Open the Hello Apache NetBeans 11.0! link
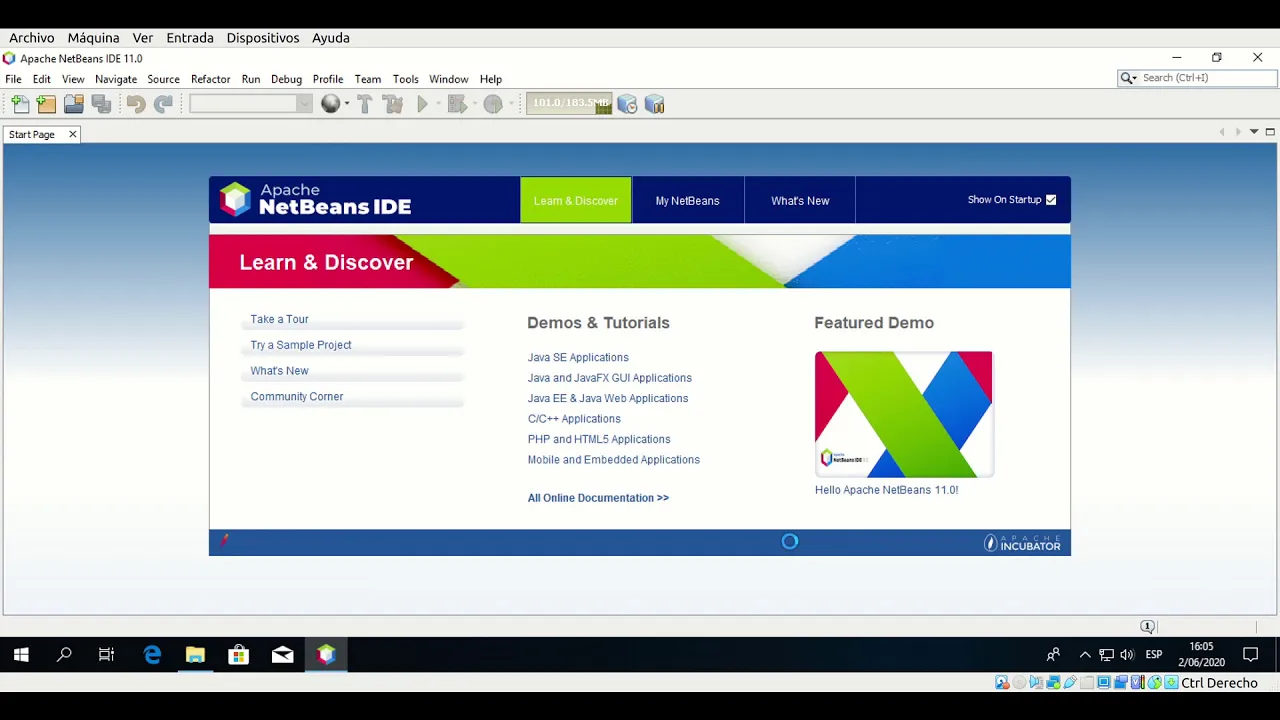This screenshot has height=720, width=1280. click(x=886, y=490)
